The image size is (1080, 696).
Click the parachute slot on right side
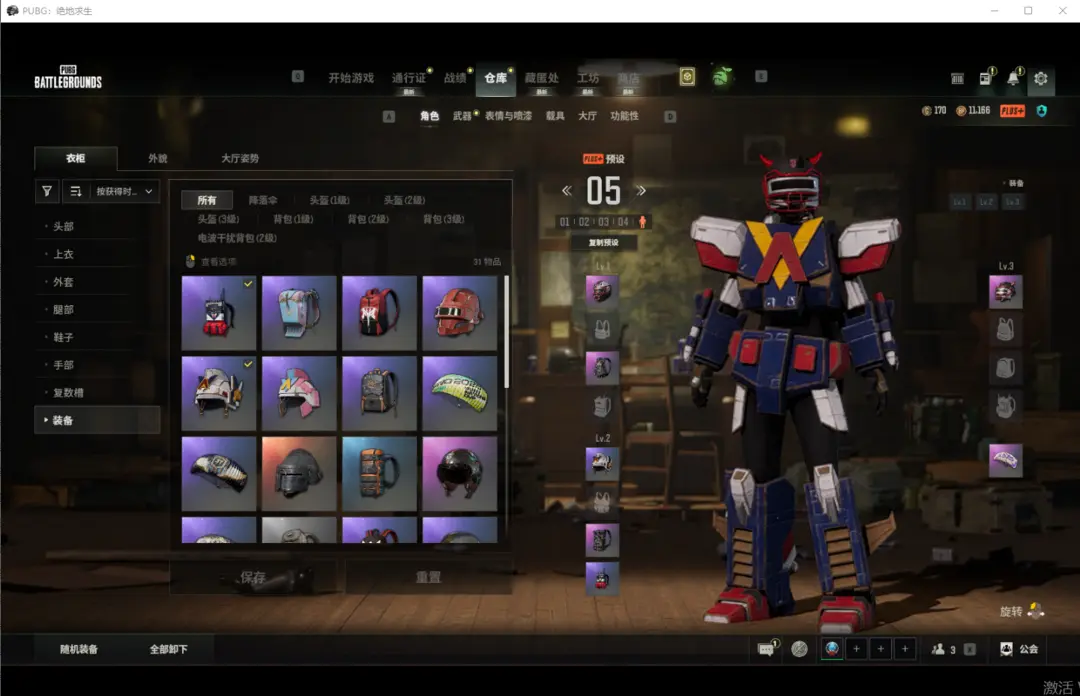1005,460
